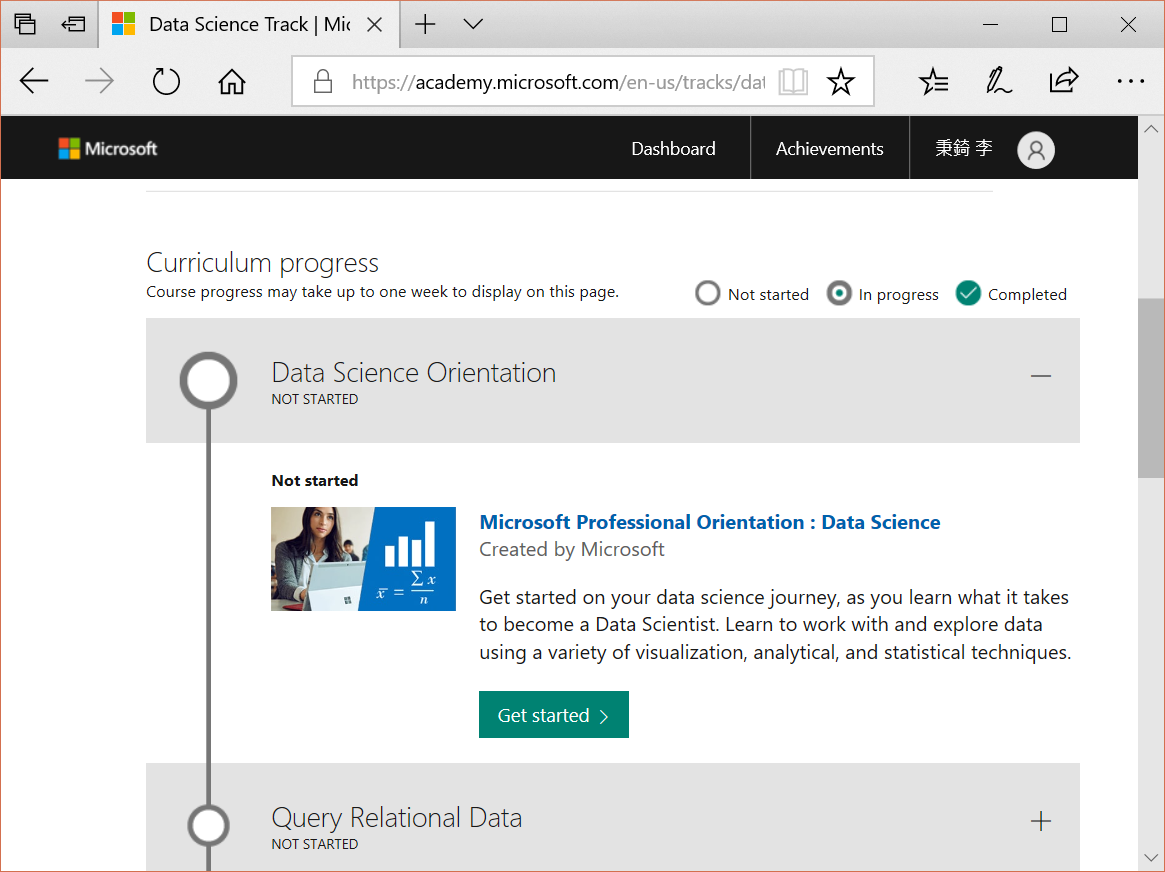Add this page to favorites with the star
Image resolution: width=1165 pixels, height=872 pixels.
pos(841,81)
